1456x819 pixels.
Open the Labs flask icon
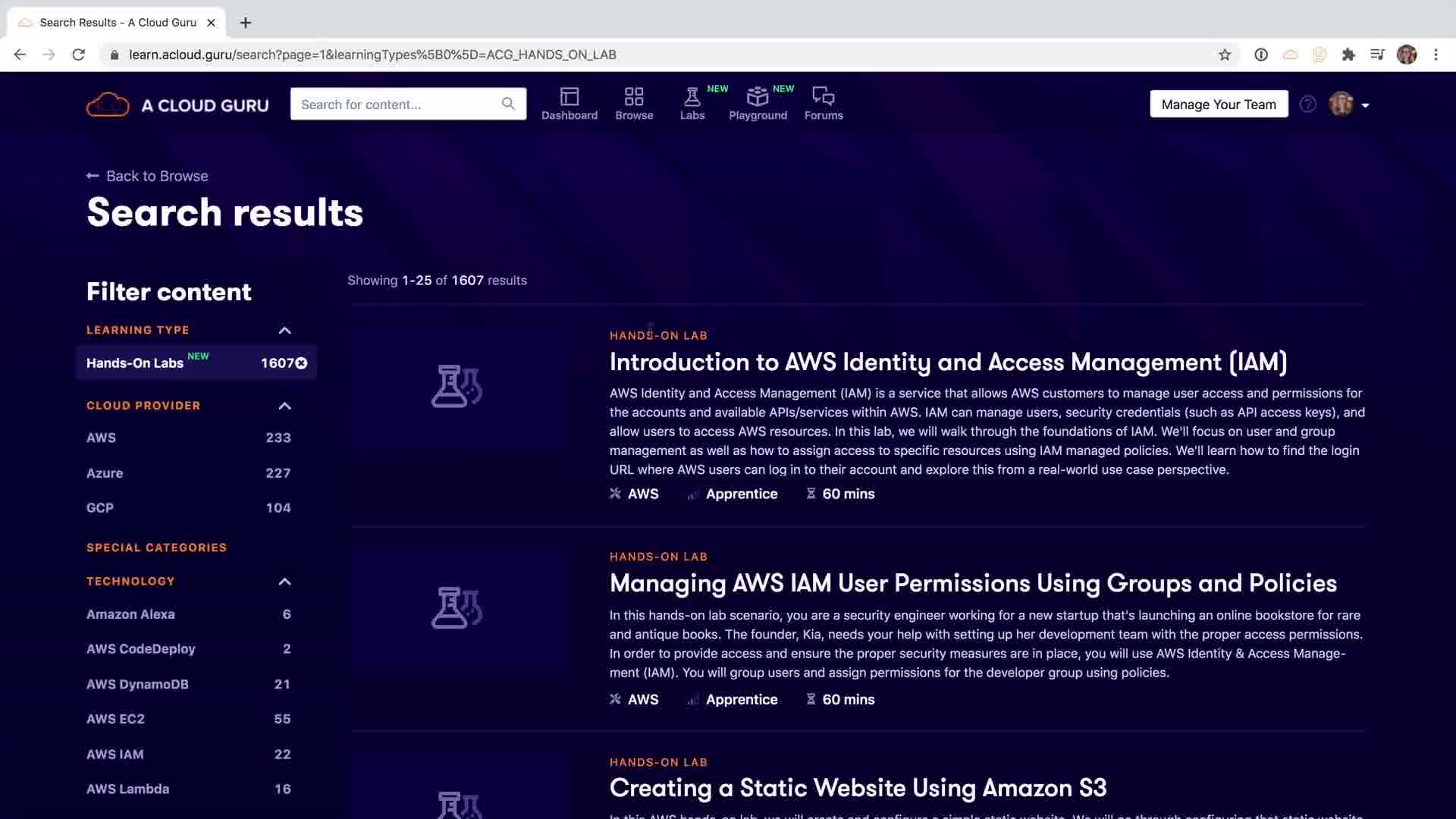click(x=692, y=96)
